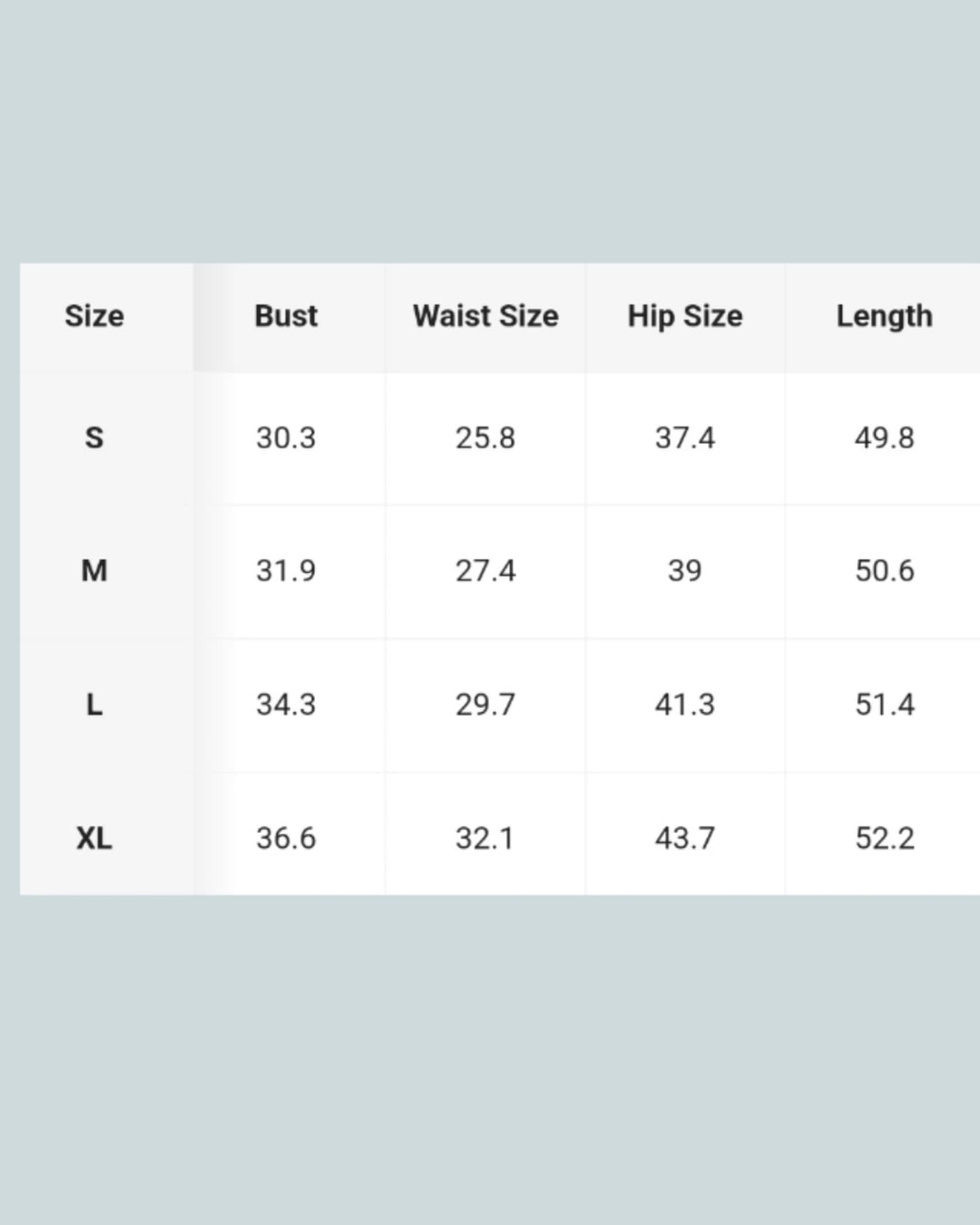
Task: Click the 31.9 bust value for M
Action: 286,570
